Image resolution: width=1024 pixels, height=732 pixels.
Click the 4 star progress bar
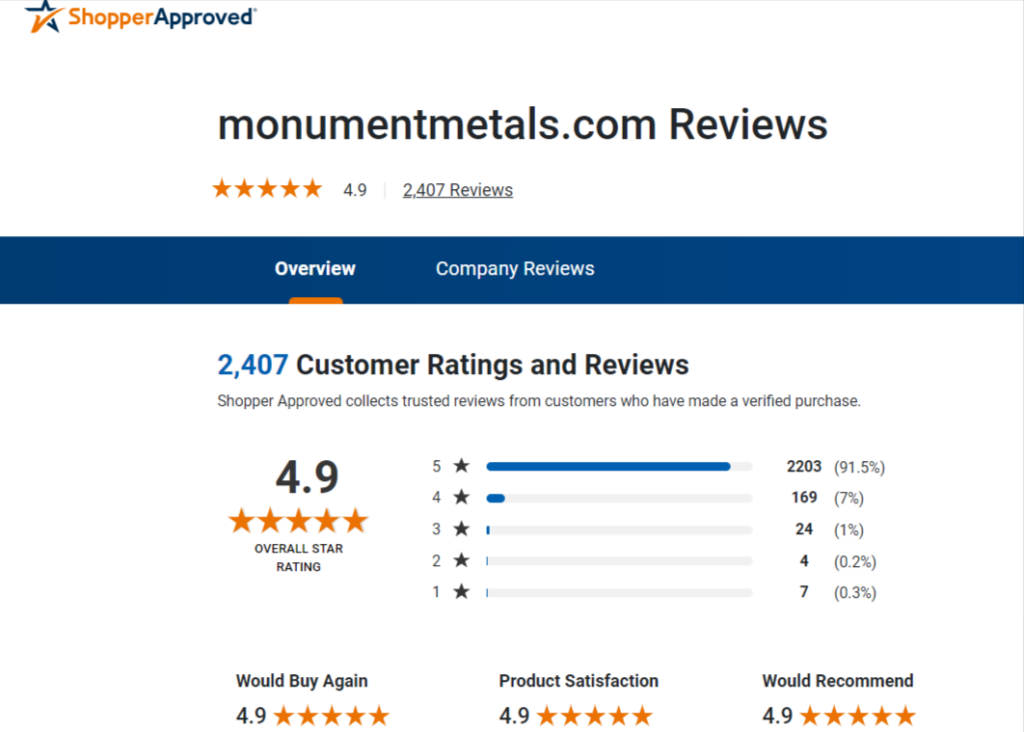(619, 498)
